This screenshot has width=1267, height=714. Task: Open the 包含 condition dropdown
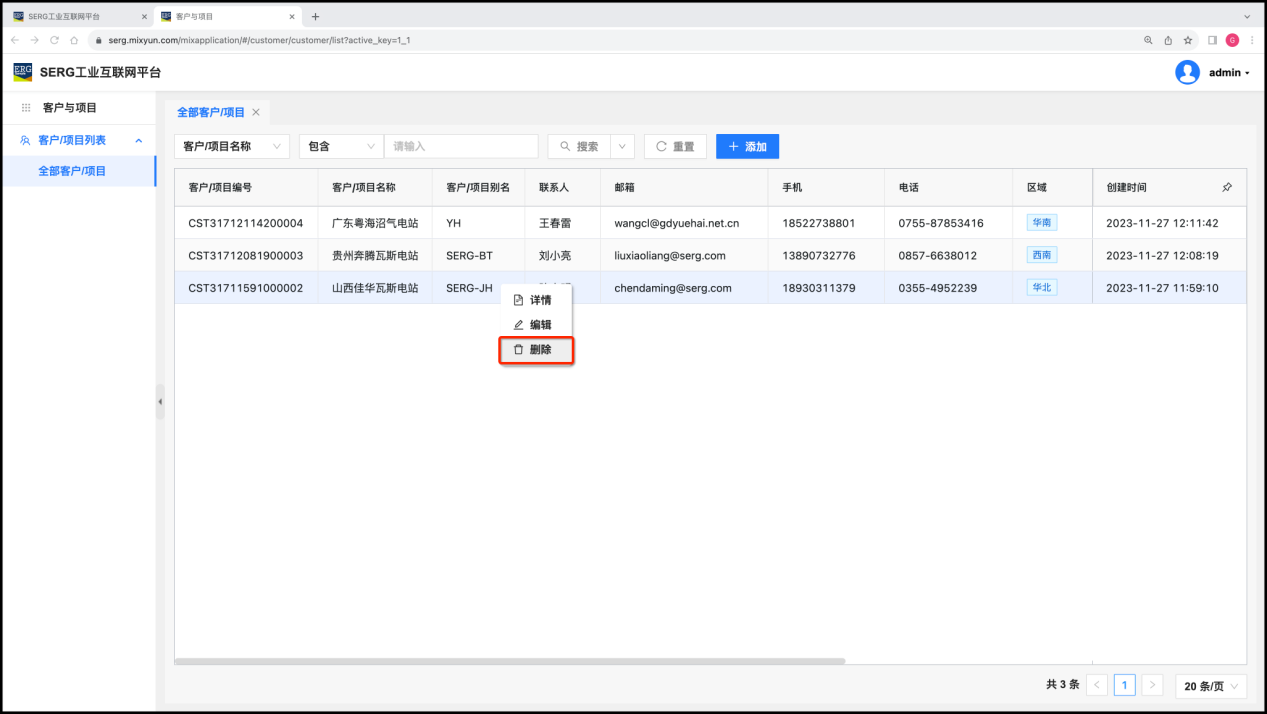pyautogui.click(x=341, y=146)
